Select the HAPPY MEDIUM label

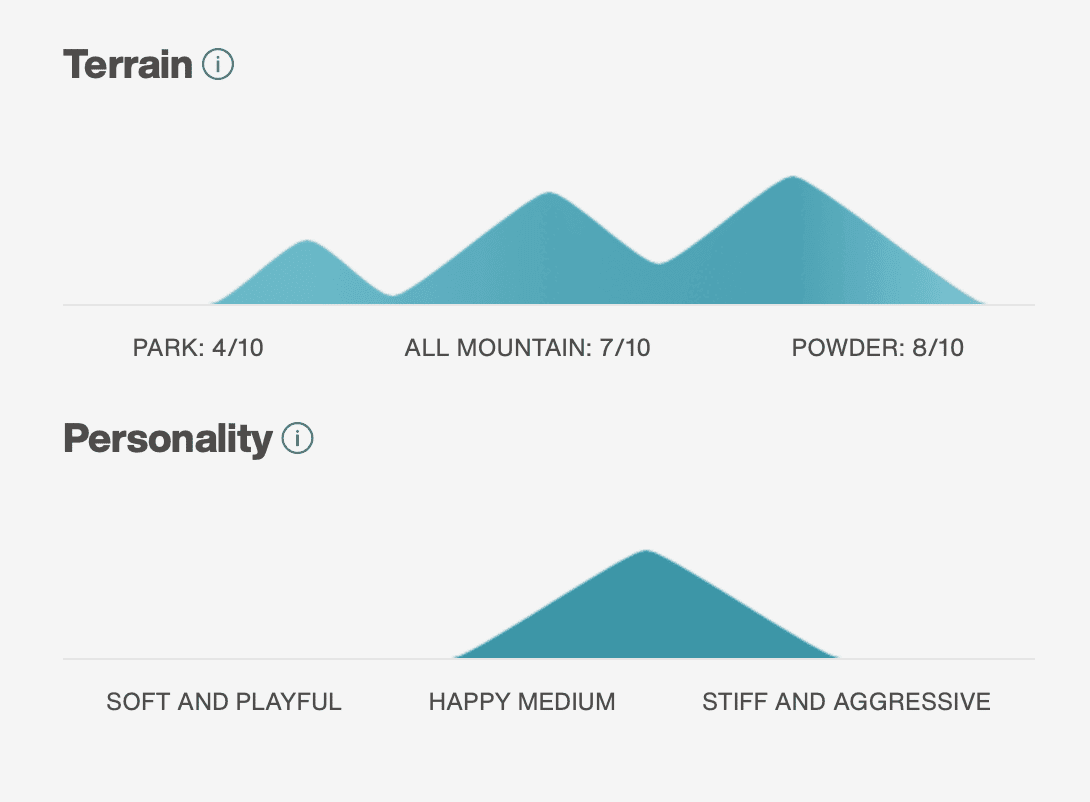522,702
